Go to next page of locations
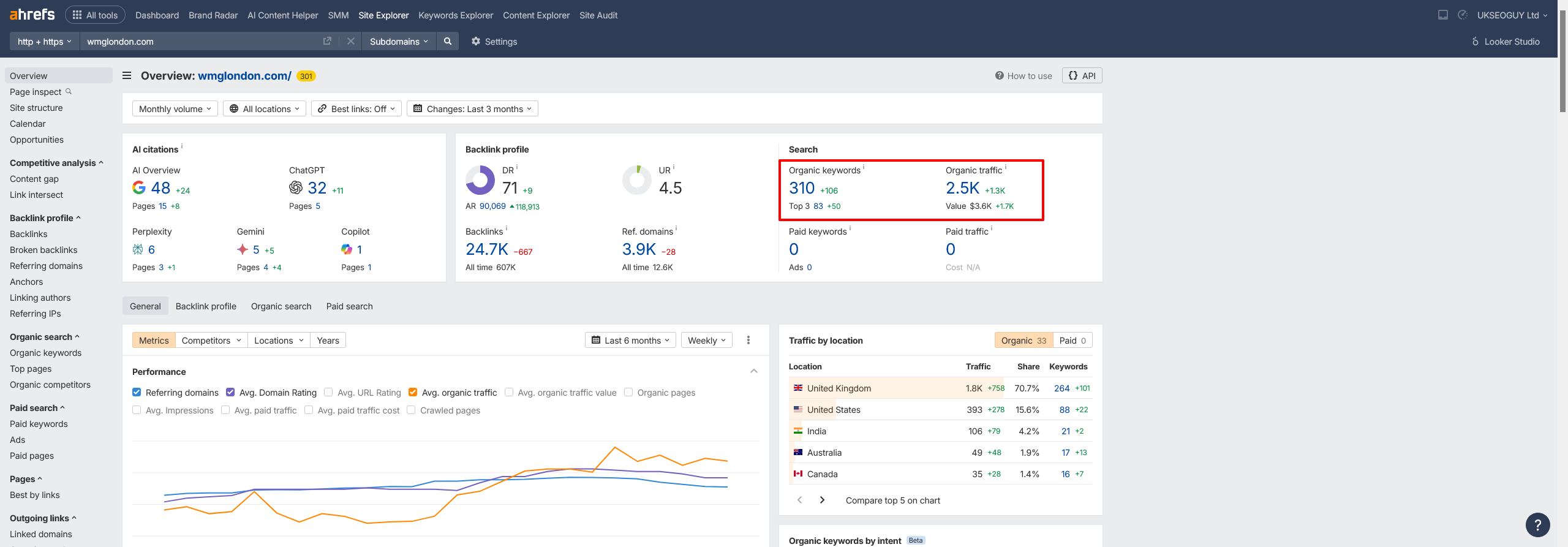 tap(822, 500)
